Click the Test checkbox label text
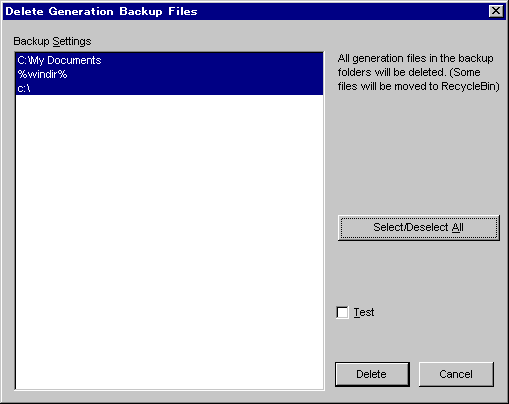509x404 pixels. point(364,312)
